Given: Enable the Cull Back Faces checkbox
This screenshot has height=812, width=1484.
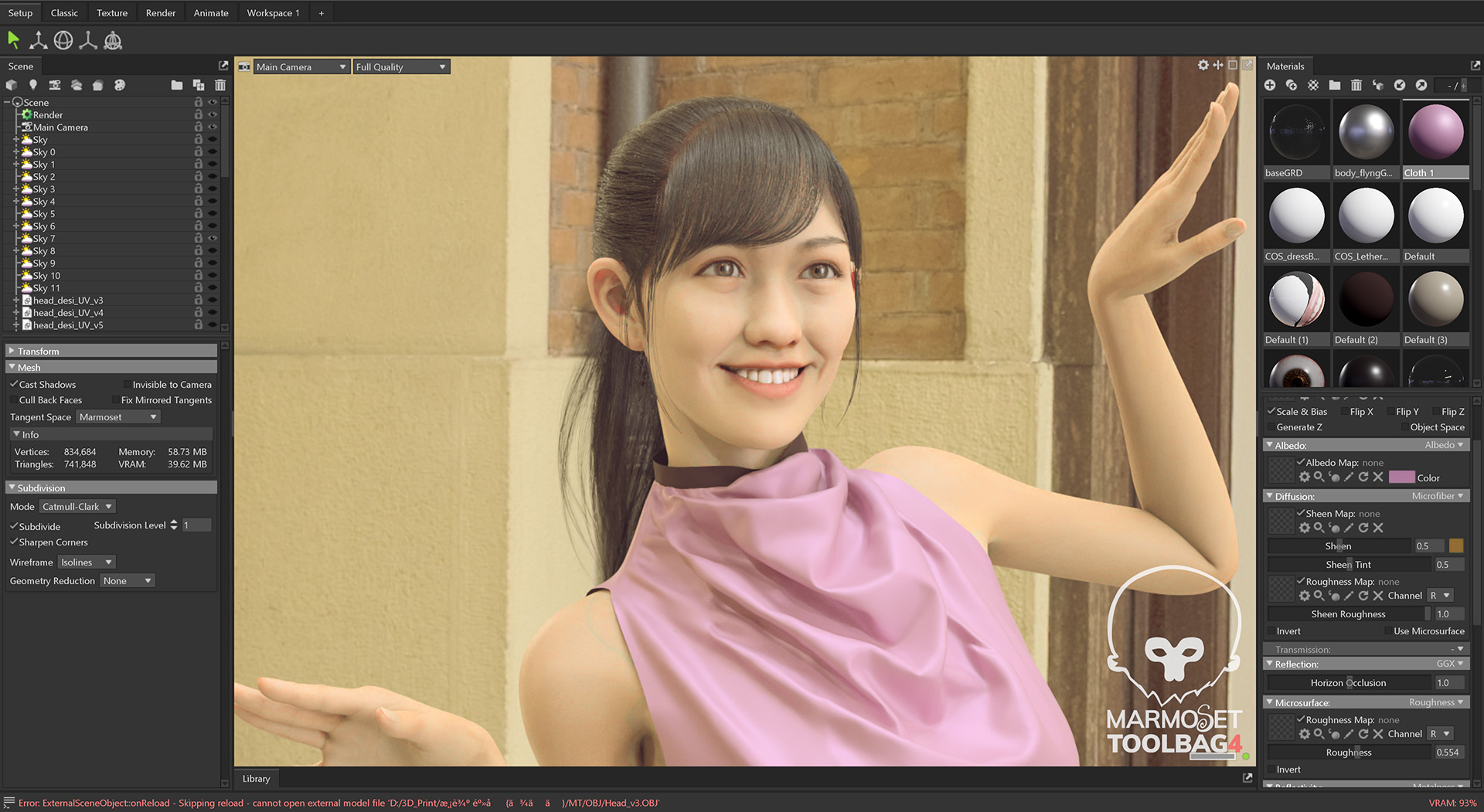Looking at the screenshot, I should (14, 400).
